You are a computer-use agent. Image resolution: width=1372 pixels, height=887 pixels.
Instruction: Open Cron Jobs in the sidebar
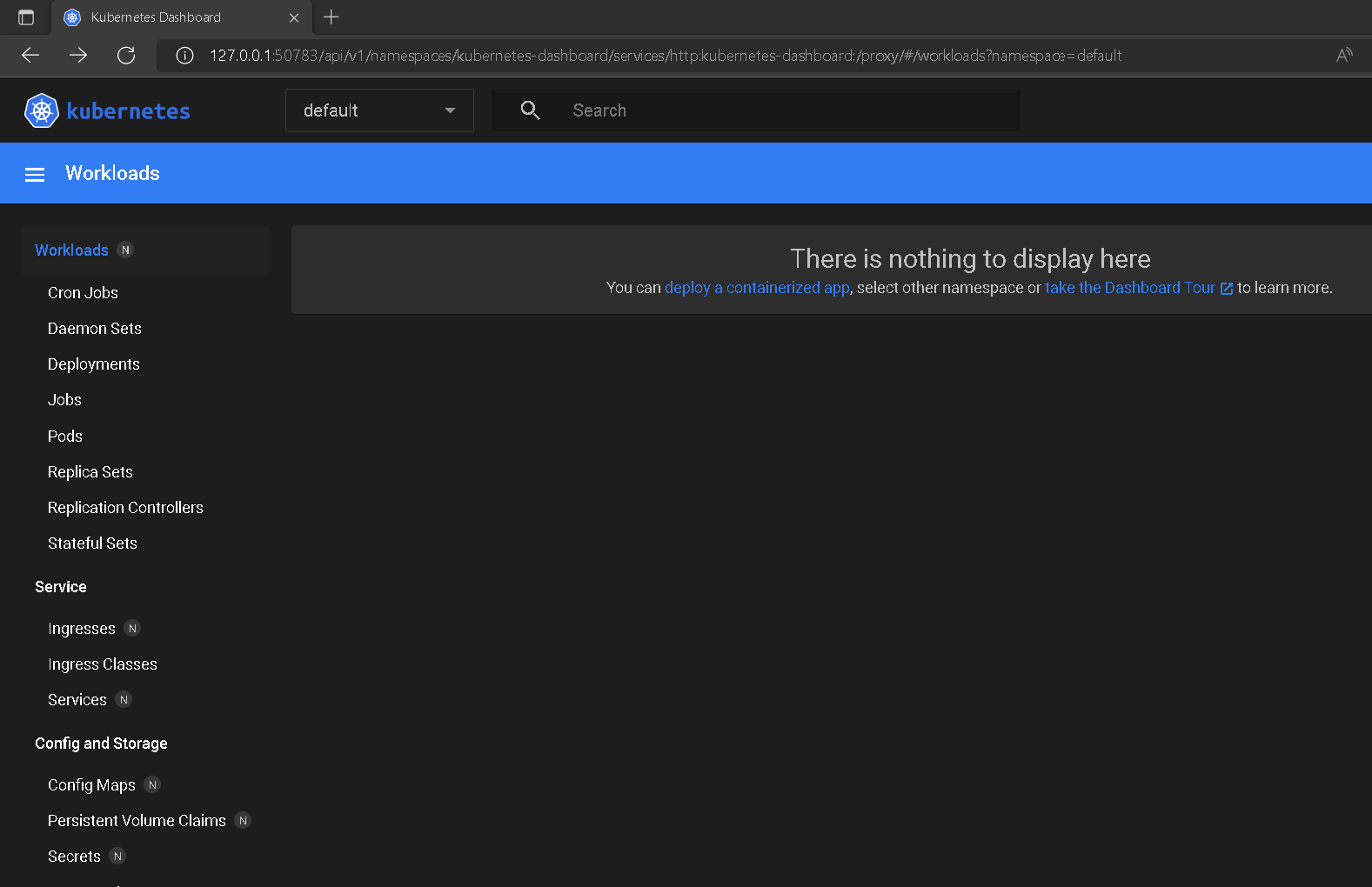[x=83, y=293]
